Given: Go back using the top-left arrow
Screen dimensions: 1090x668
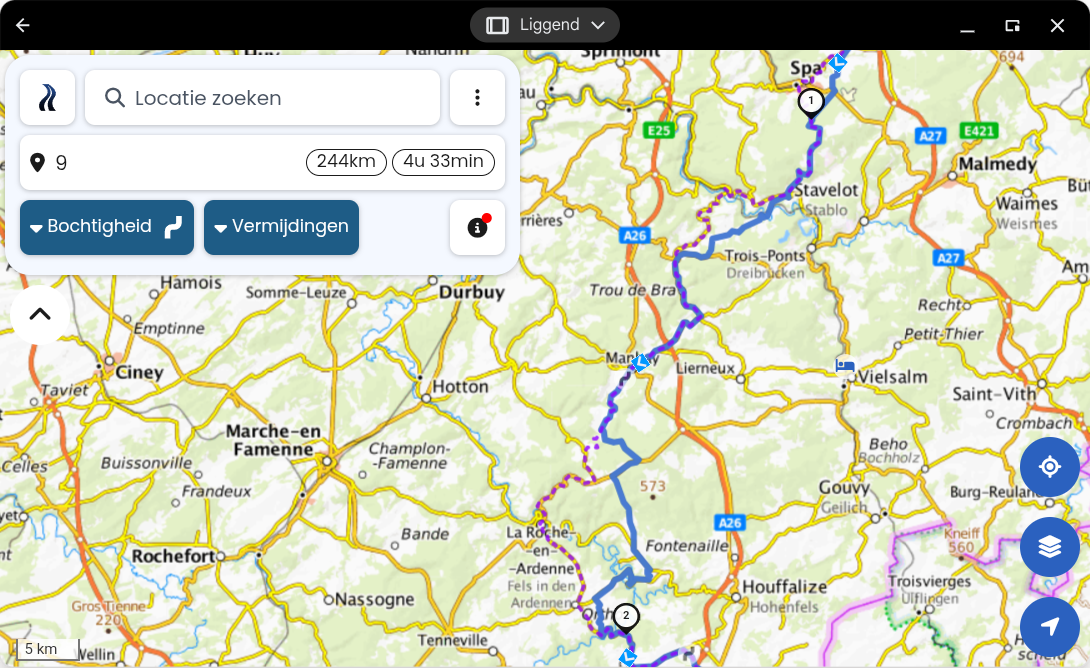Looking at the screenshot, I should point(23,26).
